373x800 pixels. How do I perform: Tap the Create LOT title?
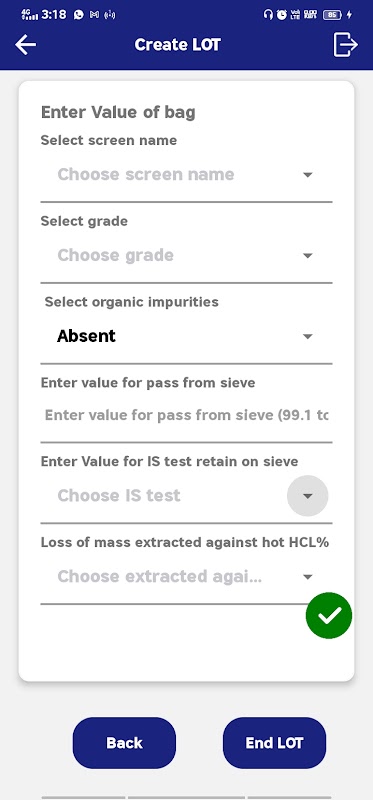(178, 45)
